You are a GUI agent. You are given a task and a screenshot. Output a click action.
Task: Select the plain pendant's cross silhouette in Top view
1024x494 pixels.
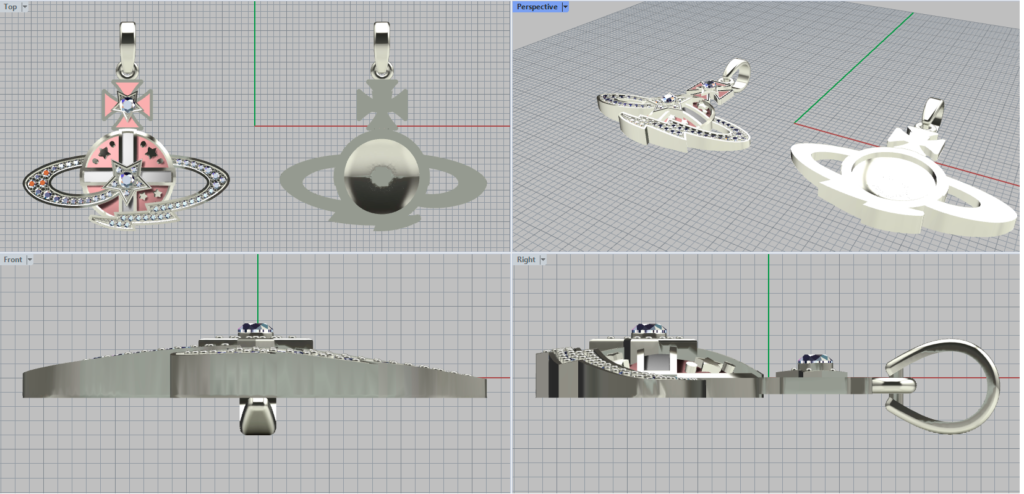pyautogui.click(x=381, y=104)
